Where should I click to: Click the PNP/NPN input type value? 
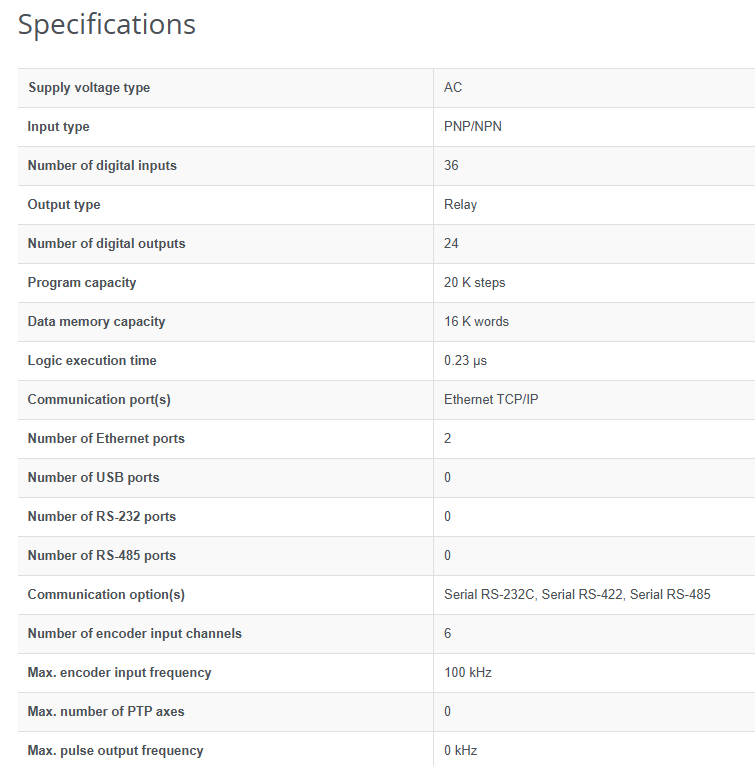pos(473,127)
